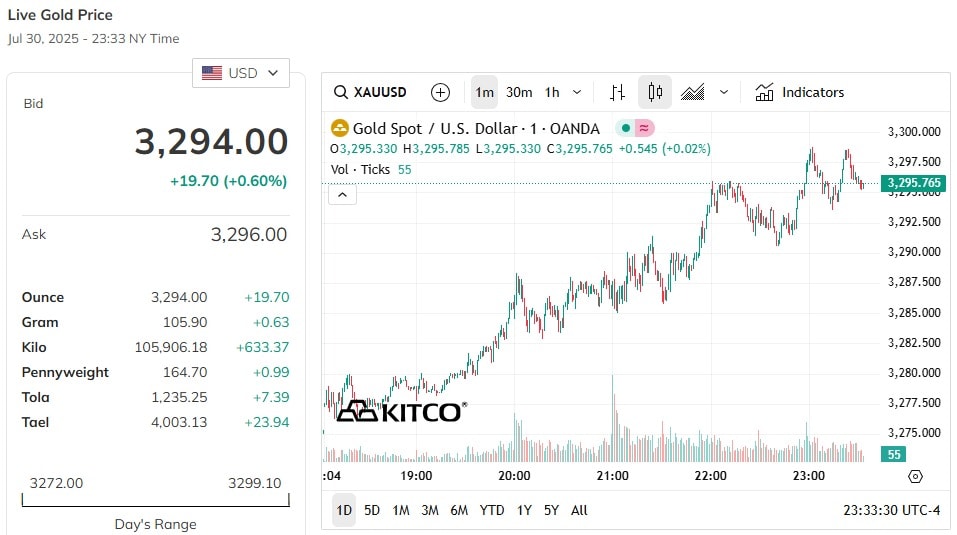The height and width of the screenshot is (535, 957).
Task: Select the 5D range
Action: coord(372,510)
